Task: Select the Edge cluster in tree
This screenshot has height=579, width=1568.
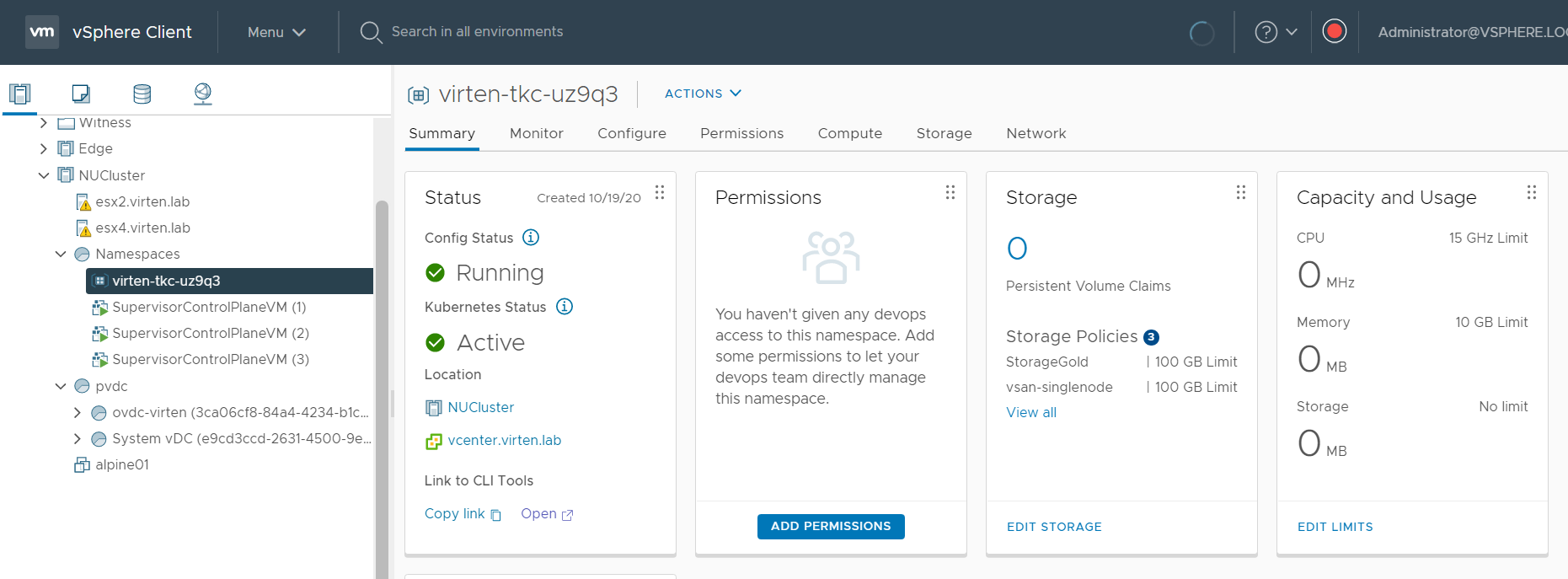Action: coord(95,148)
